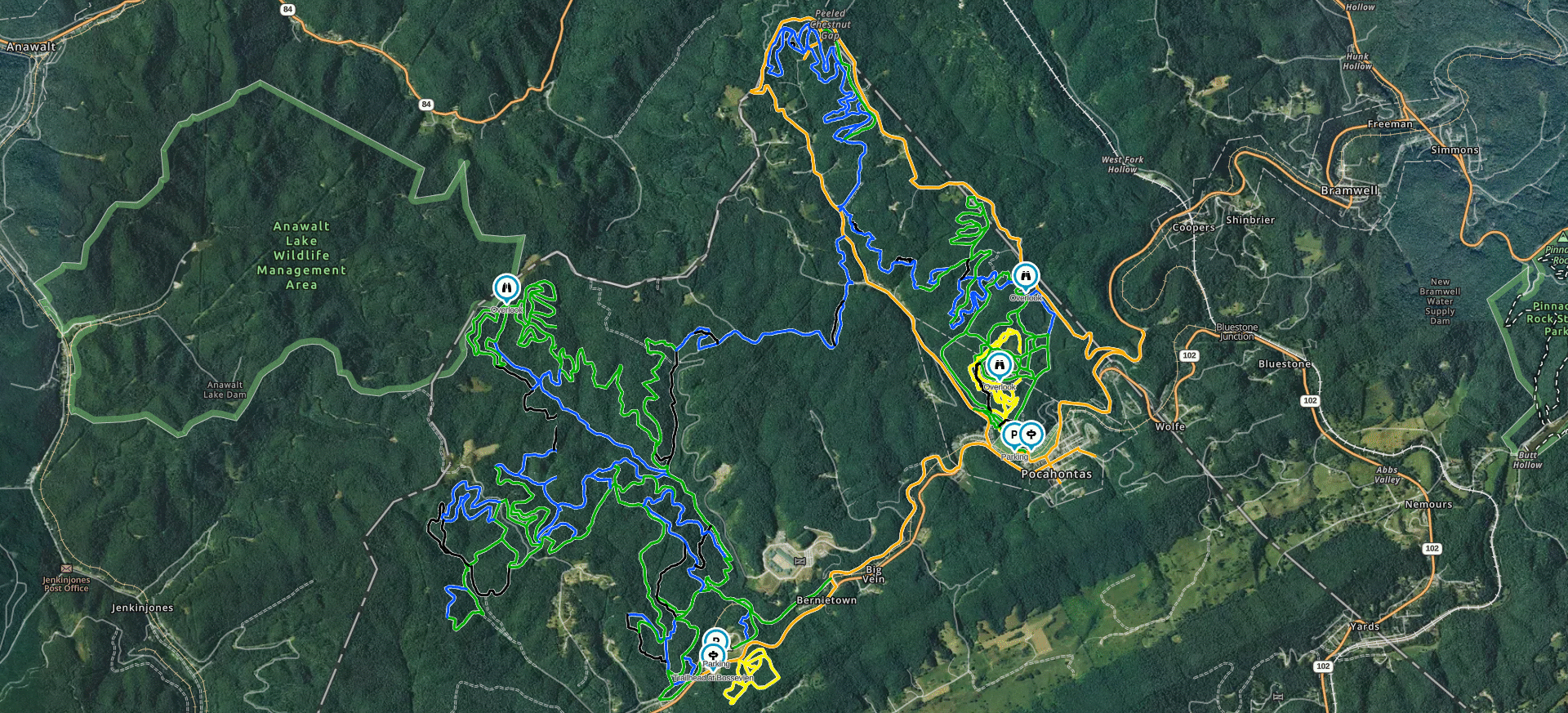Image resolution: width=1568 pixels, height=713 pixels.
Task: Click Route 102 shield near Yards
Action: coord(1323,666)
